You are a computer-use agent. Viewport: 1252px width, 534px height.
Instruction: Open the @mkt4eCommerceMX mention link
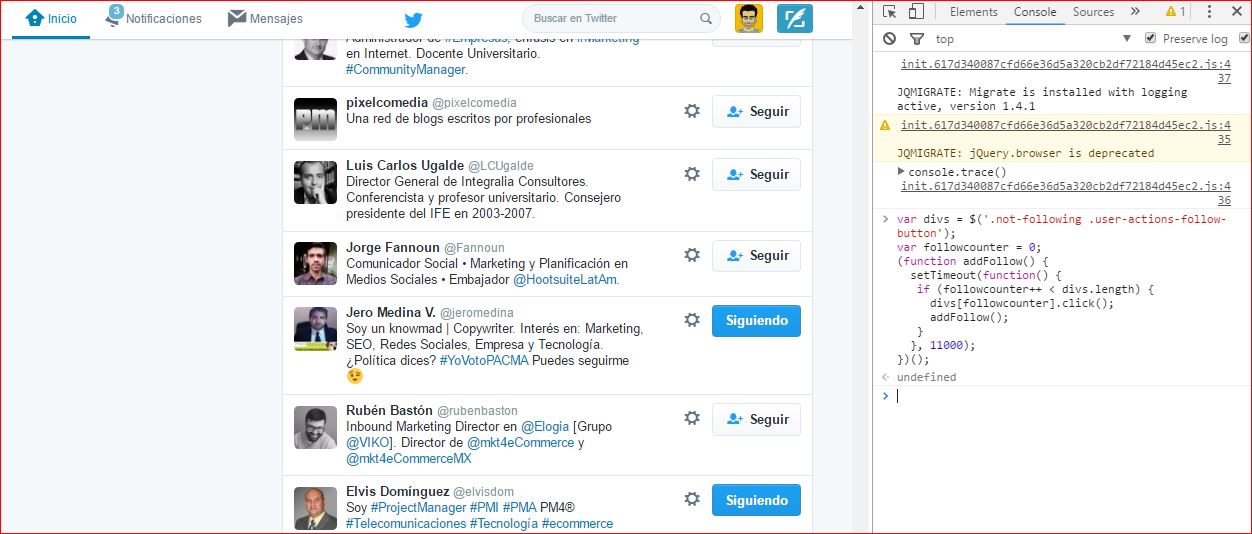[408, 459]
